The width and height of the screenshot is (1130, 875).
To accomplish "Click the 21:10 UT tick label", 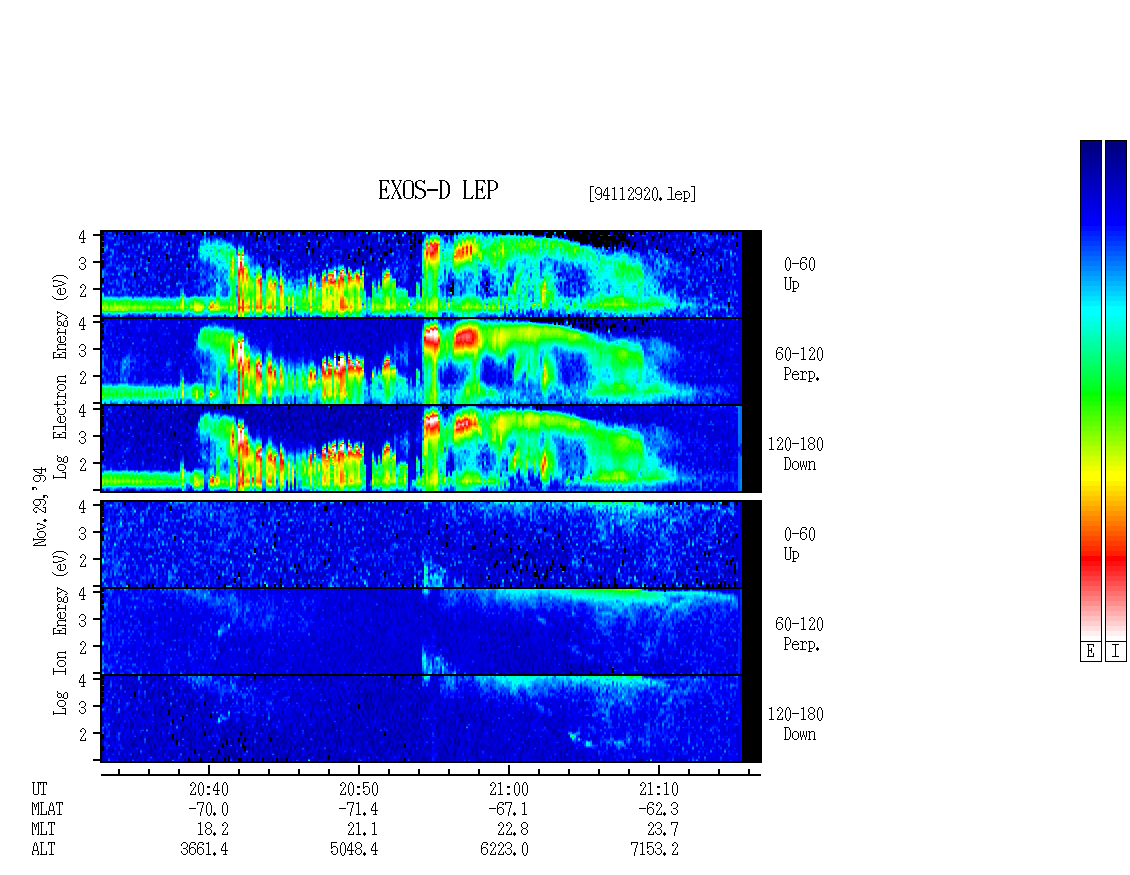I will pos(659,789).
